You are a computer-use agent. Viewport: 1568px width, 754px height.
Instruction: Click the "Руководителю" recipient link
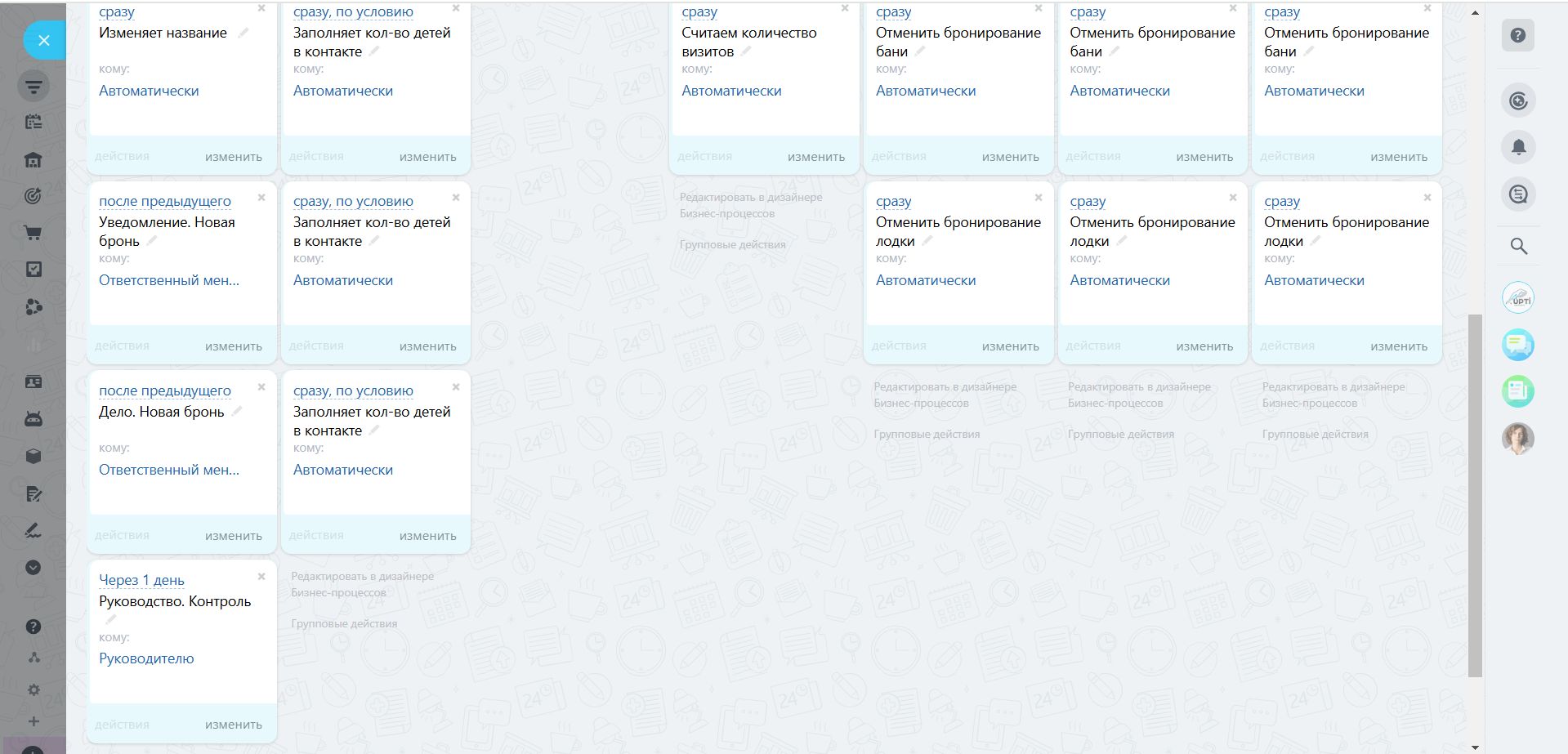click(146, 658)
